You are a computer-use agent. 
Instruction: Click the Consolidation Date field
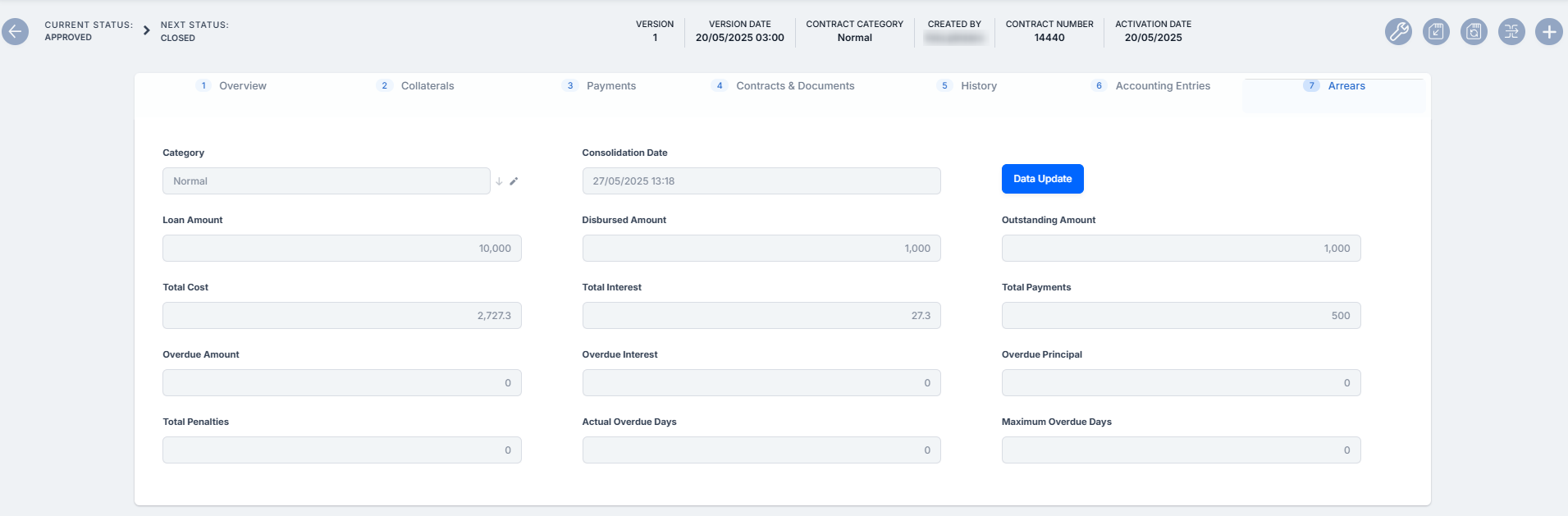pyautogui.click(x=761, y=181)
